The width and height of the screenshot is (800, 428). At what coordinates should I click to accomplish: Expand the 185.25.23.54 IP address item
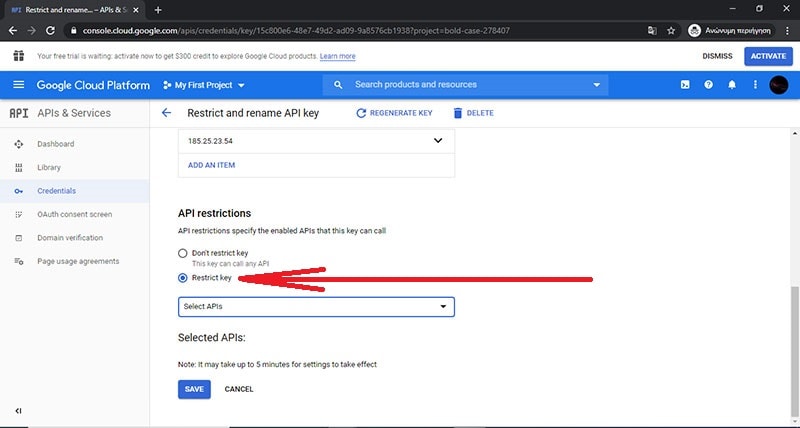pyautogui.click(x=437, y=141)
